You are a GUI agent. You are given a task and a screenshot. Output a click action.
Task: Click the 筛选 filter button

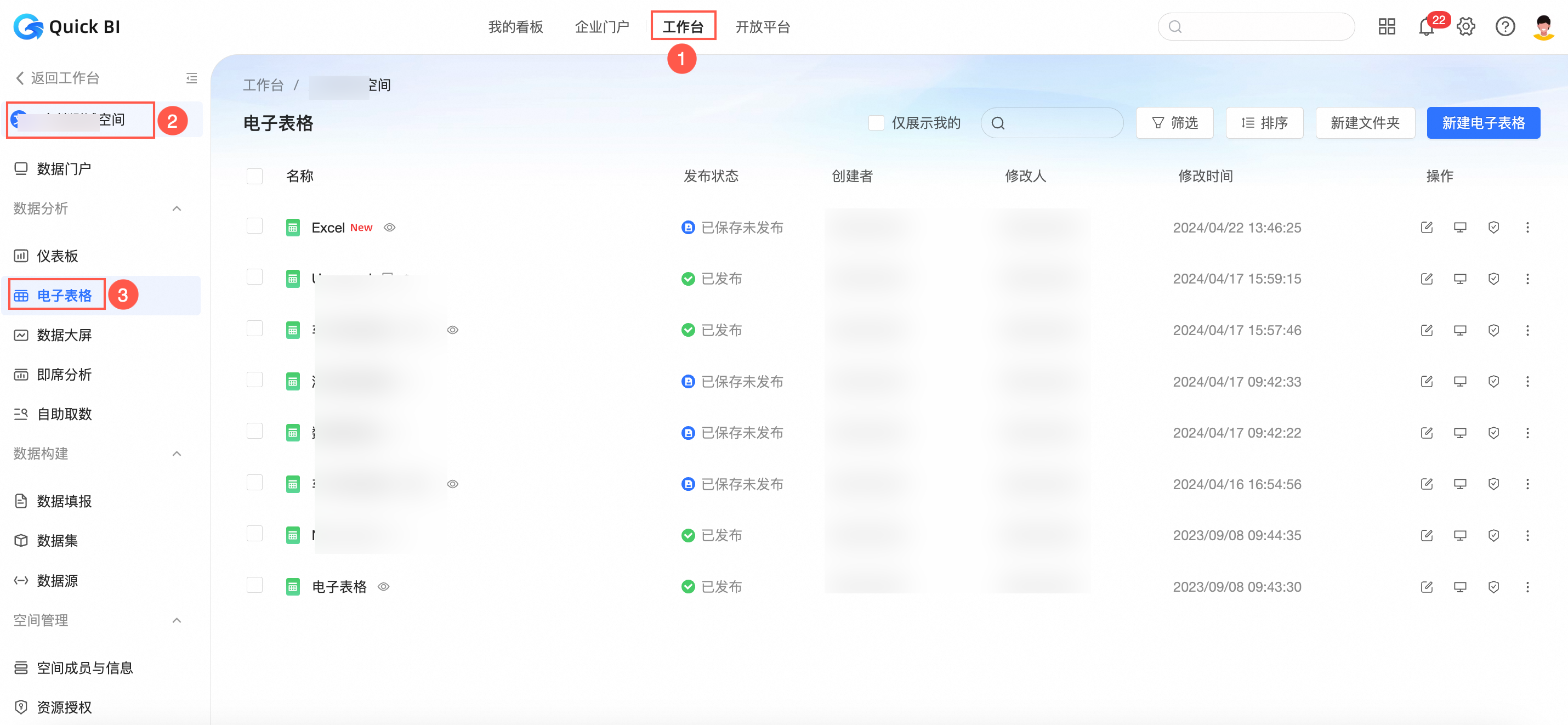tap(1174, 123)
